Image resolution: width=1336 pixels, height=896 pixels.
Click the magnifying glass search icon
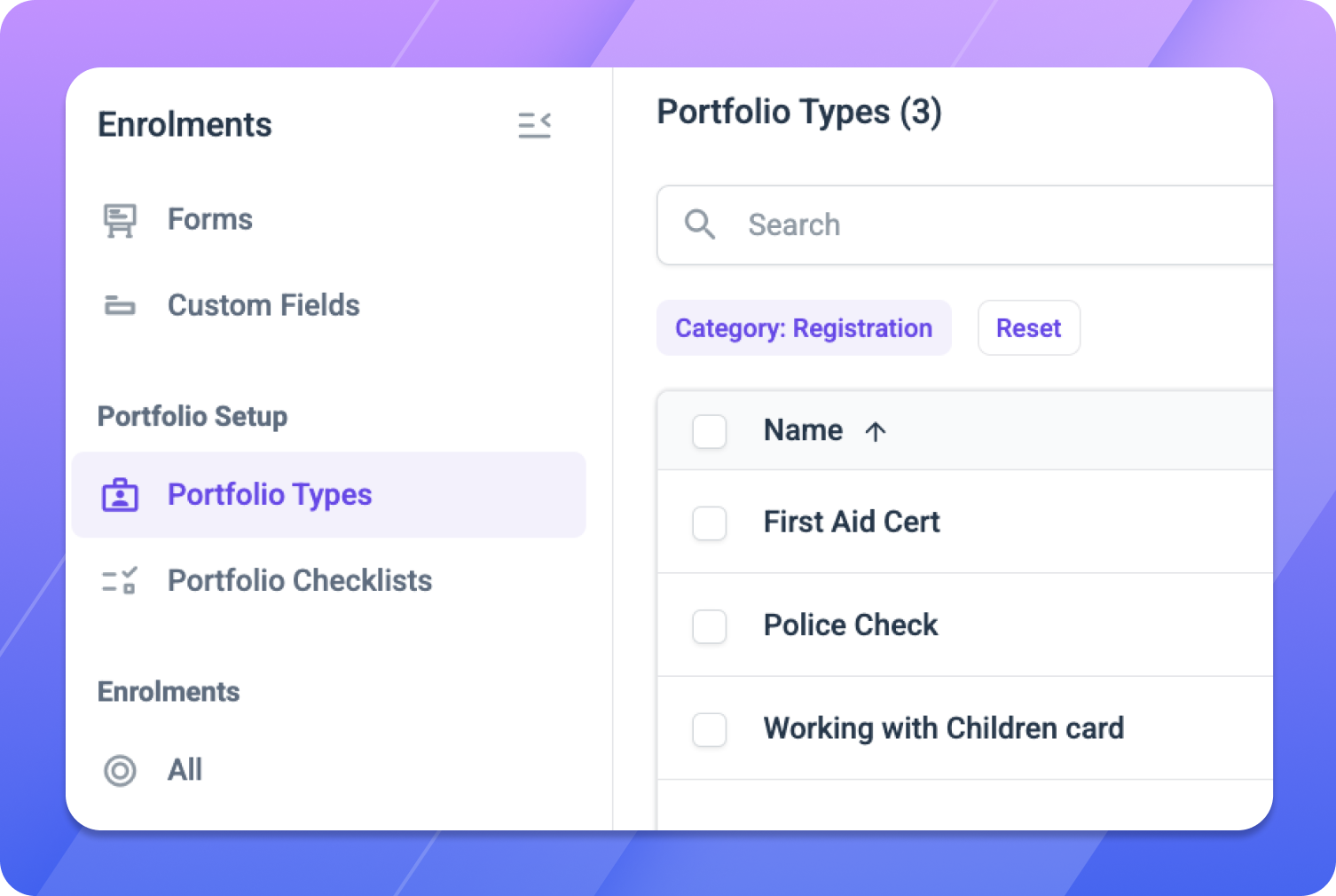699,225
